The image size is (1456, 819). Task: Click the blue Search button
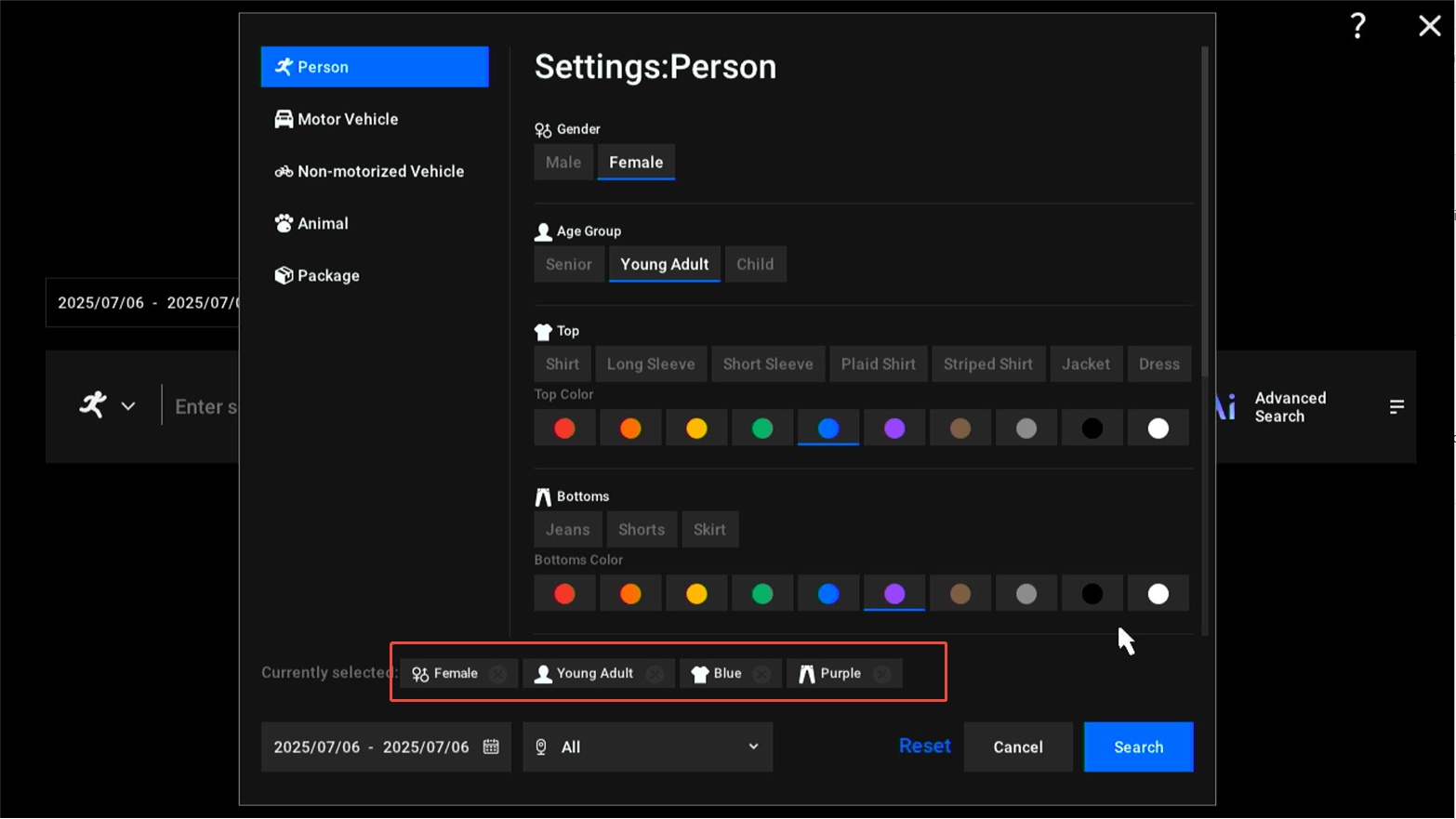tap(1139, 746)
